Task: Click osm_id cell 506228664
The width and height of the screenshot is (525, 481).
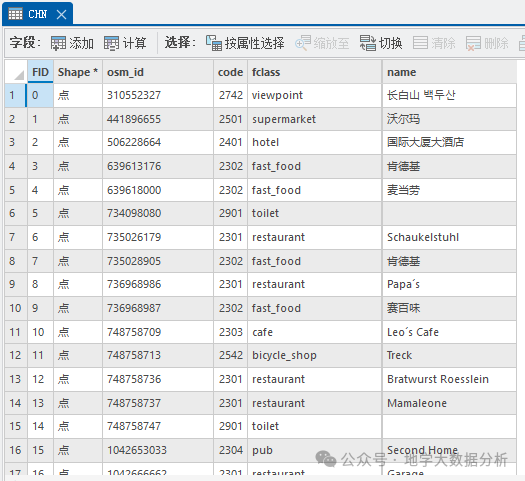Action: pos(158,143)
